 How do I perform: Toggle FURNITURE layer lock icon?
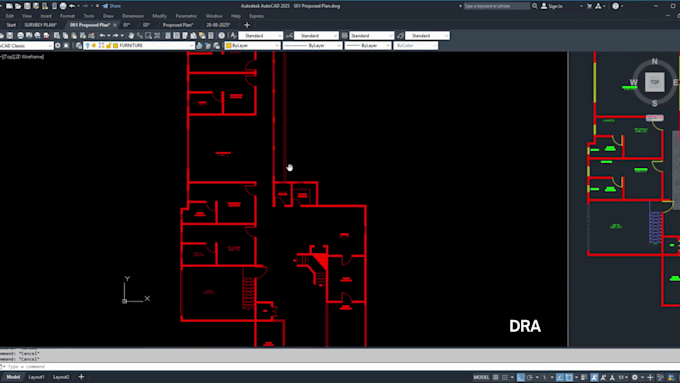(108, 46)
